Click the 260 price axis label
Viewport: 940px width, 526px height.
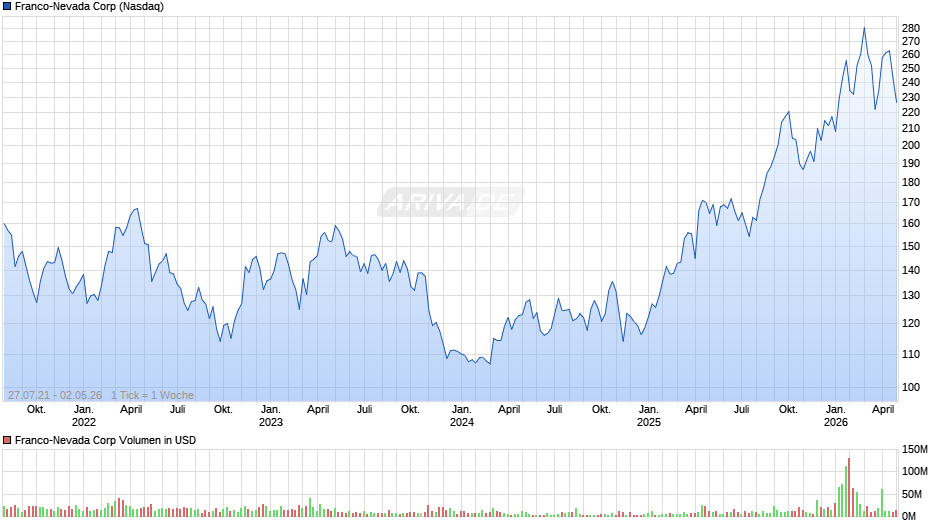(911, 54)
